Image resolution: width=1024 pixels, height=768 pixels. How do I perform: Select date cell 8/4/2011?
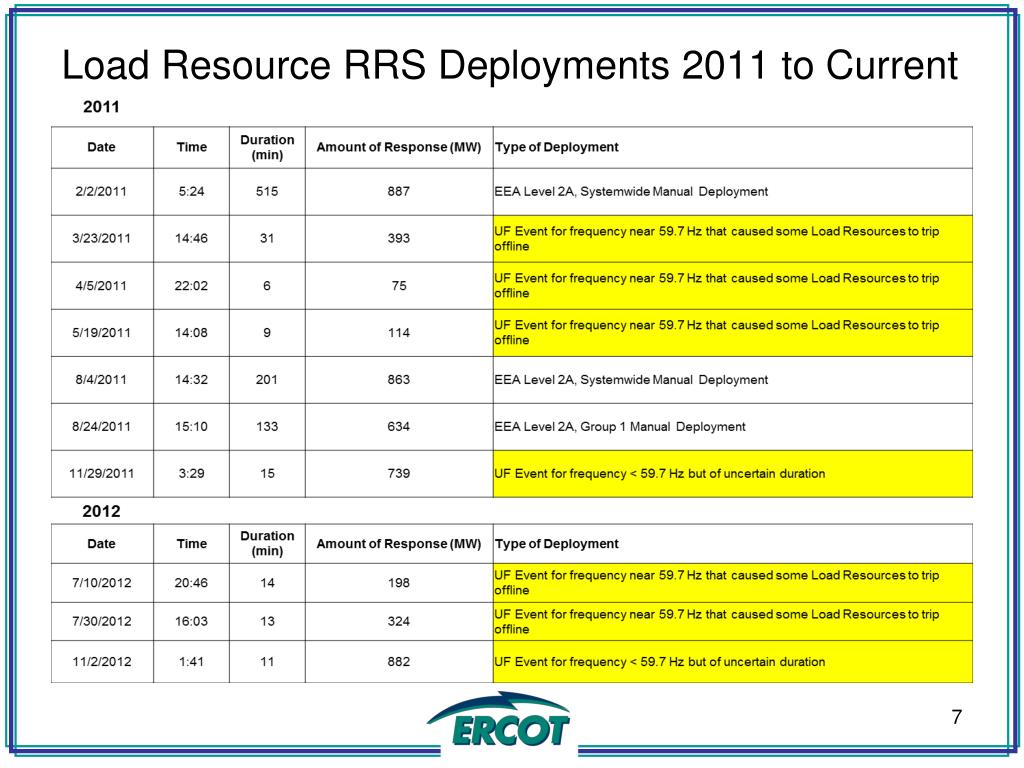[101, 379]
